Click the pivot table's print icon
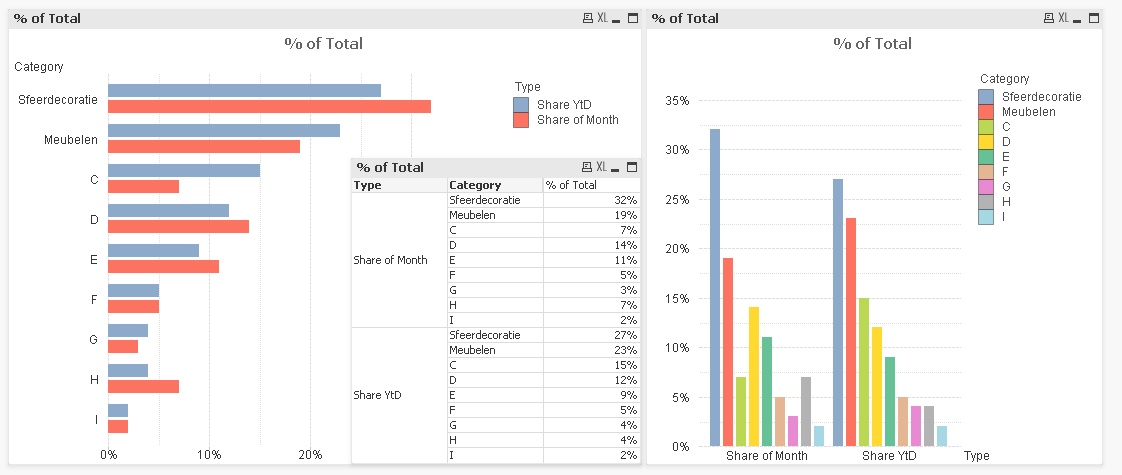The width and height of the screenshot is (1122, 475). (587, 167)
